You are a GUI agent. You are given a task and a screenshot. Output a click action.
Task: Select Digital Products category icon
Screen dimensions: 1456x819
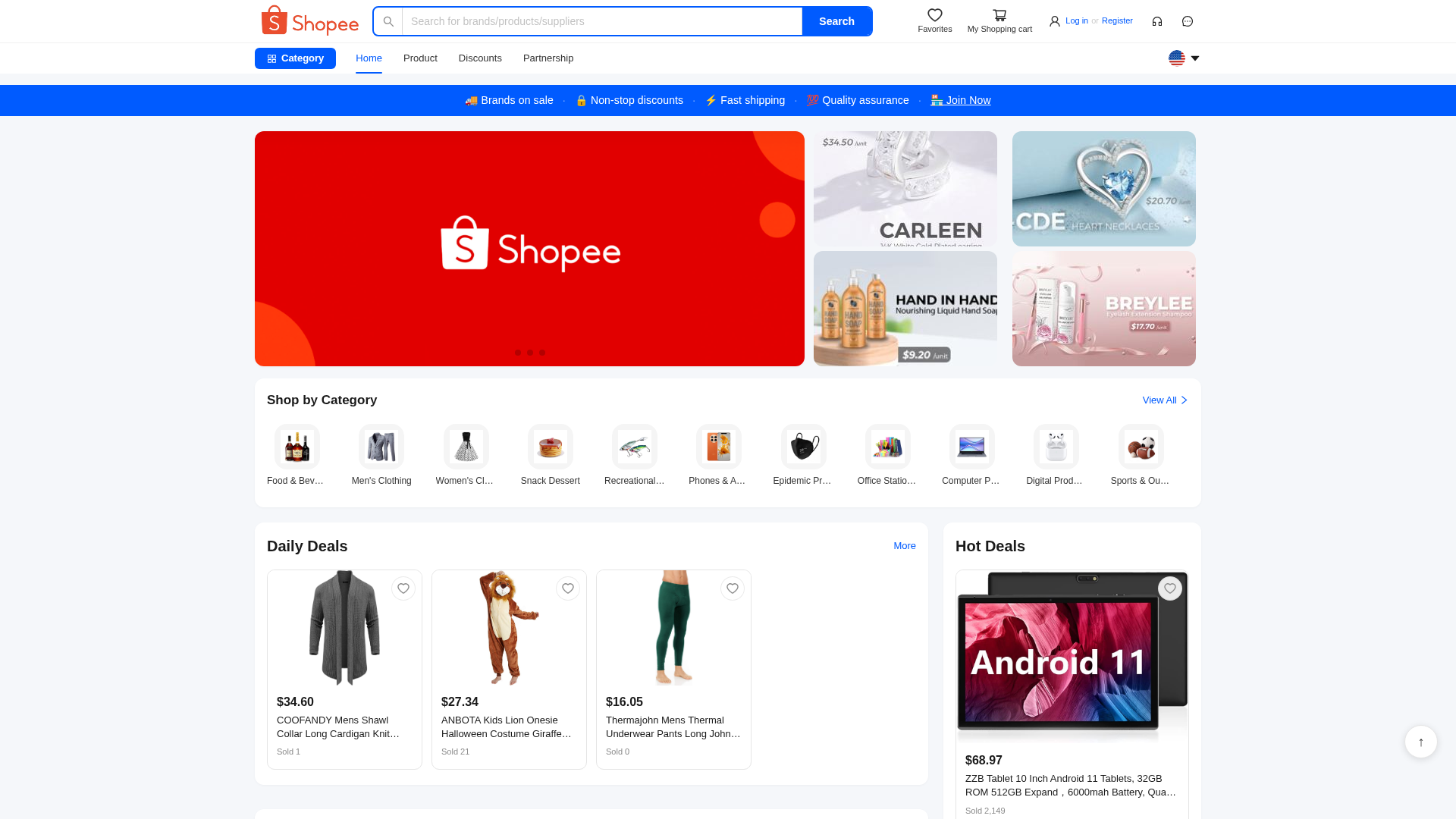[1056, 447]
